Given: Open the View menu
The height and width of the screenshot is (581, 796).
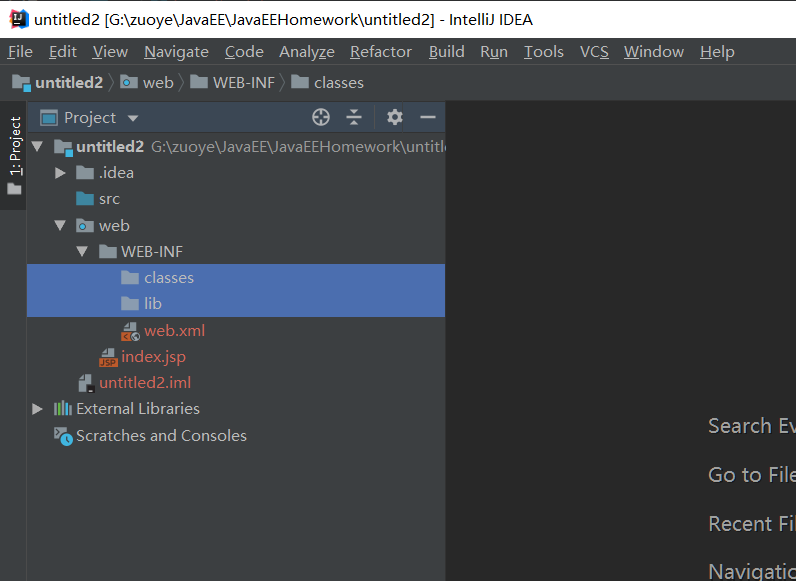Looking at the screenshot, I should tap(110, 52).
